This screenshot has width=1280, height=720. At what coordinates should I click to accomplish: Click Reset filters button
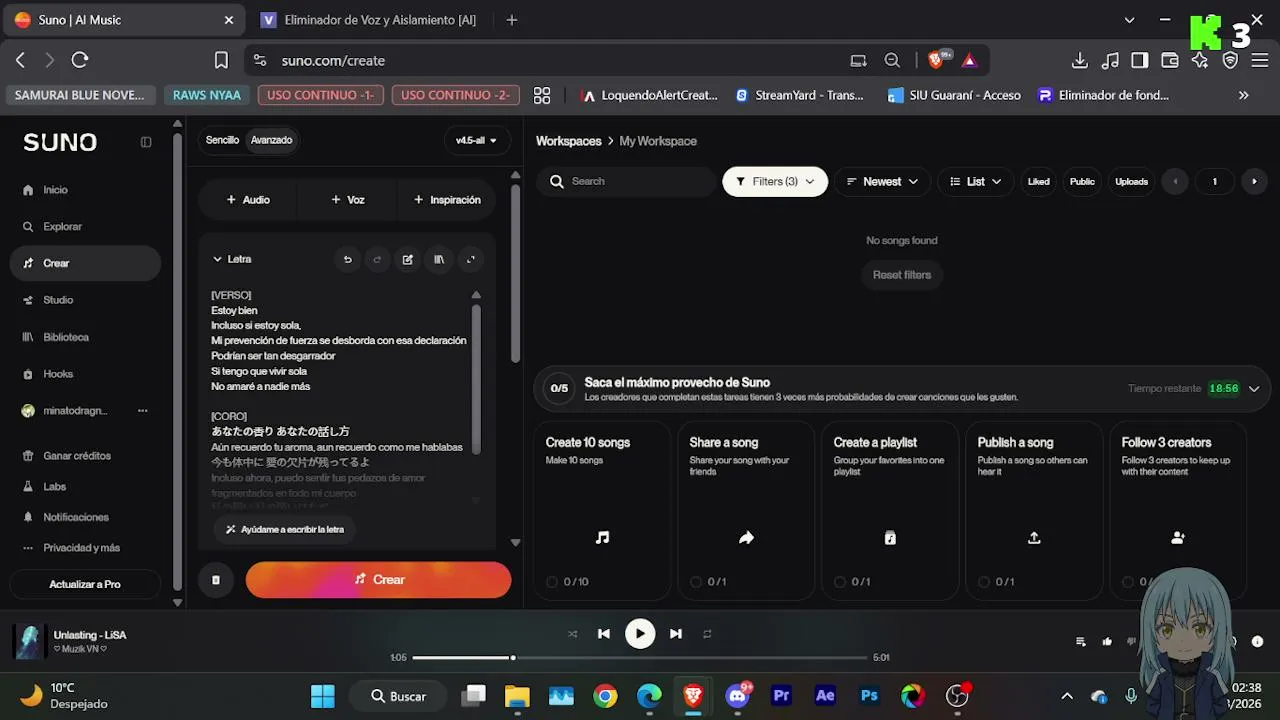(902, 275)
